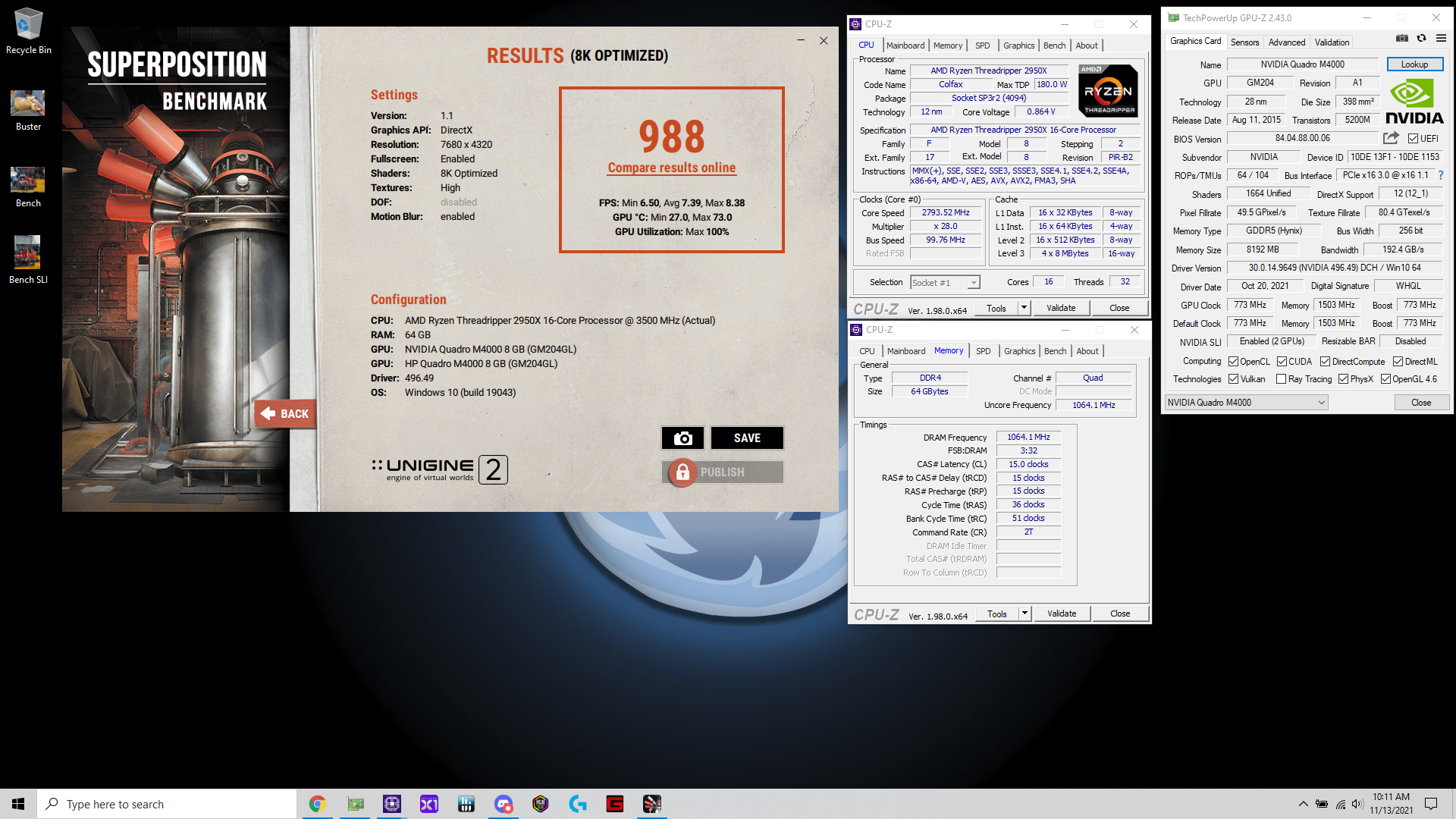Click Compare results online link
The width and height of the screenshot is (1456, 819).
click(671, 168)
